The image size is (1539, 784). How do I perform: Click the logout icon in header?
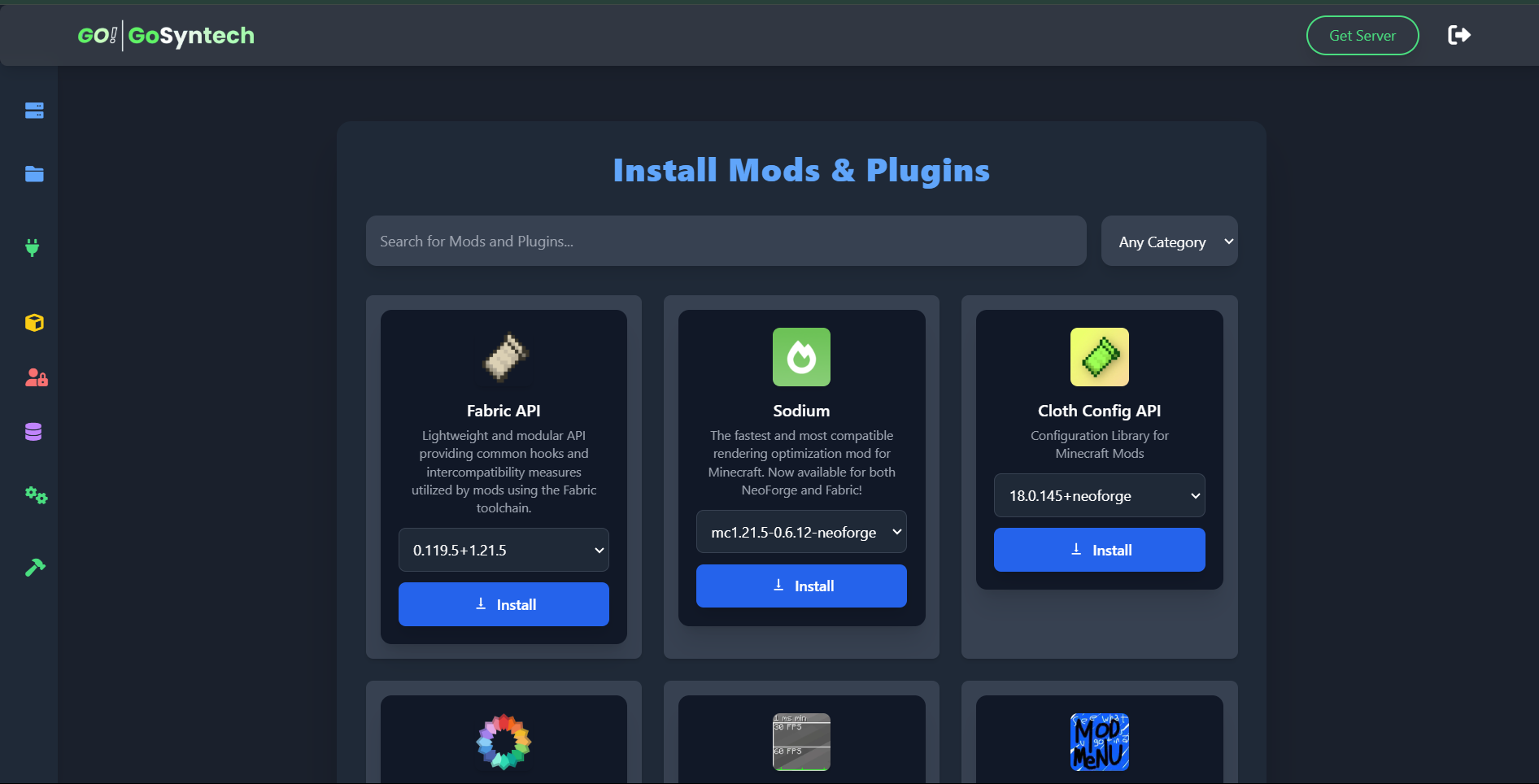coord(1459,35)
